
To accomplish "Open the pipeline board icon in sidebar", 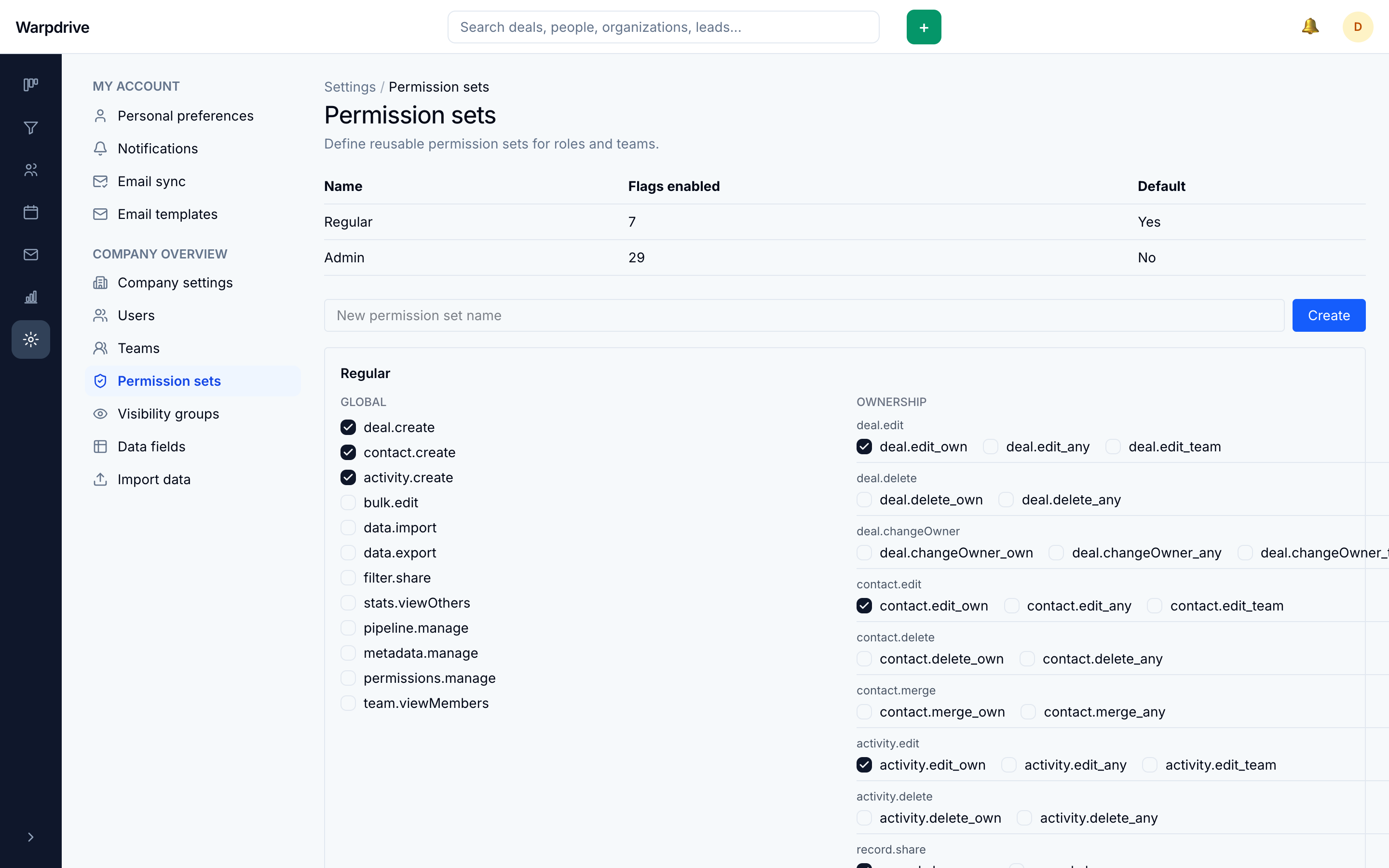I will (31, 85).
